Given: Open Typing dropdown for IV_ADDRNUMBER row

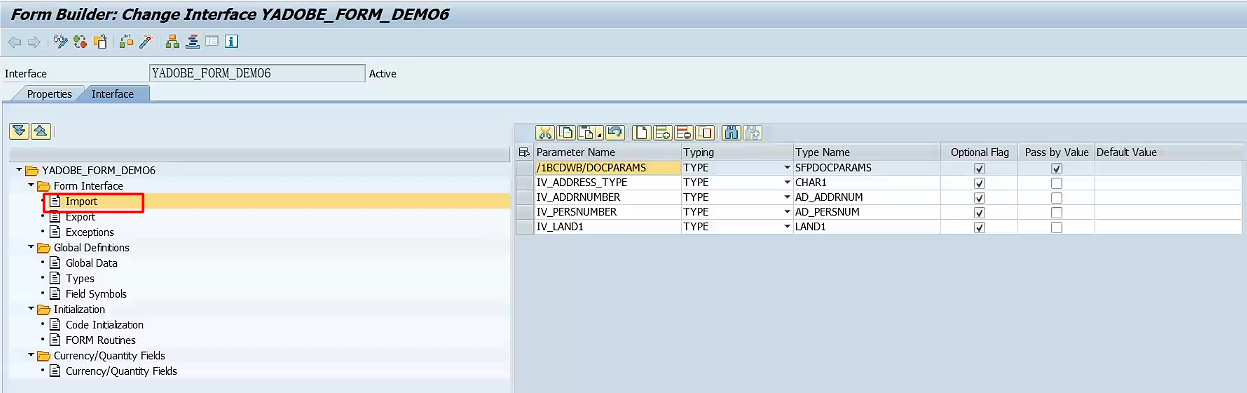Looking at the screenshot, I should [x=787, y=198].
